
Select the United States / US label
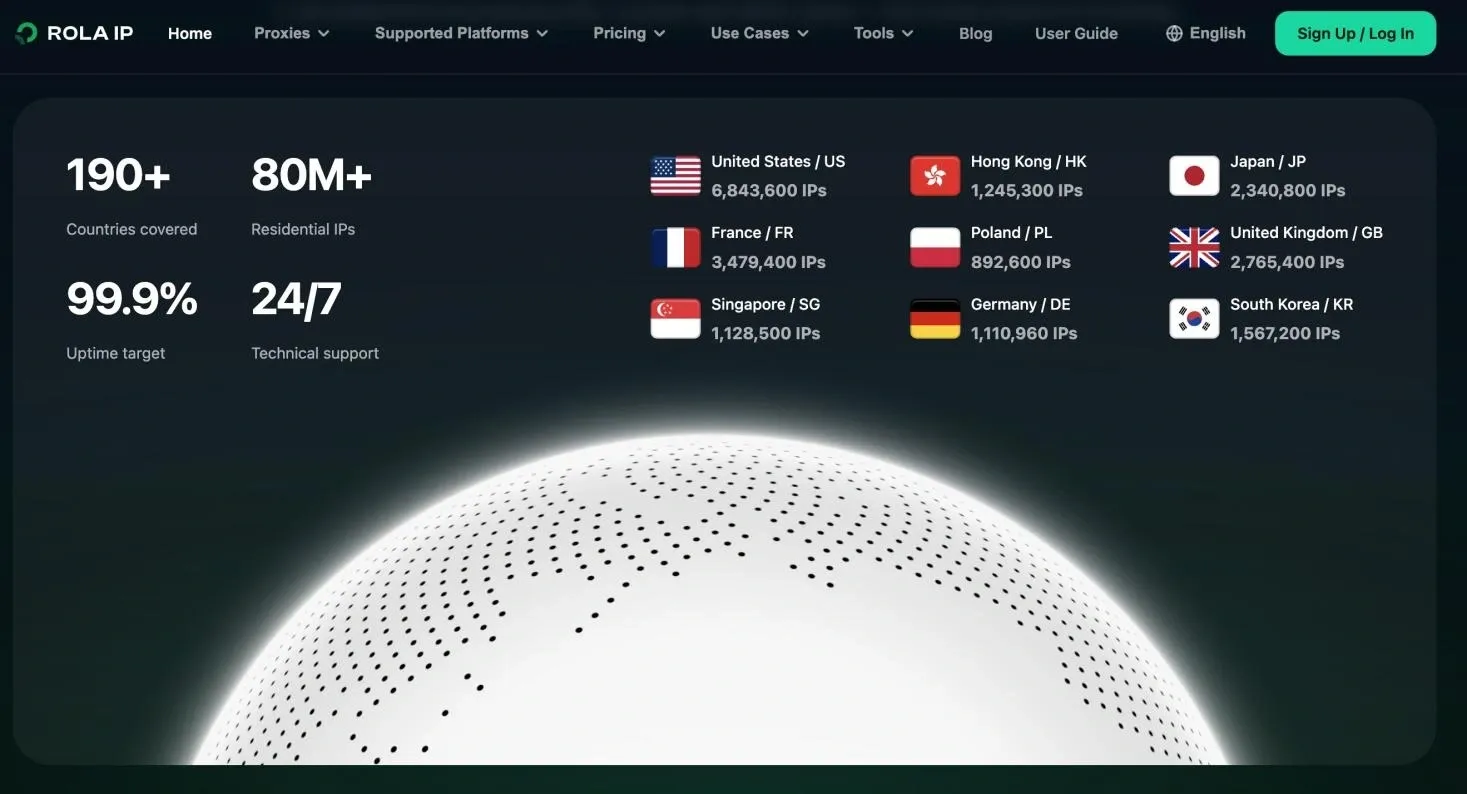[778, 161]
